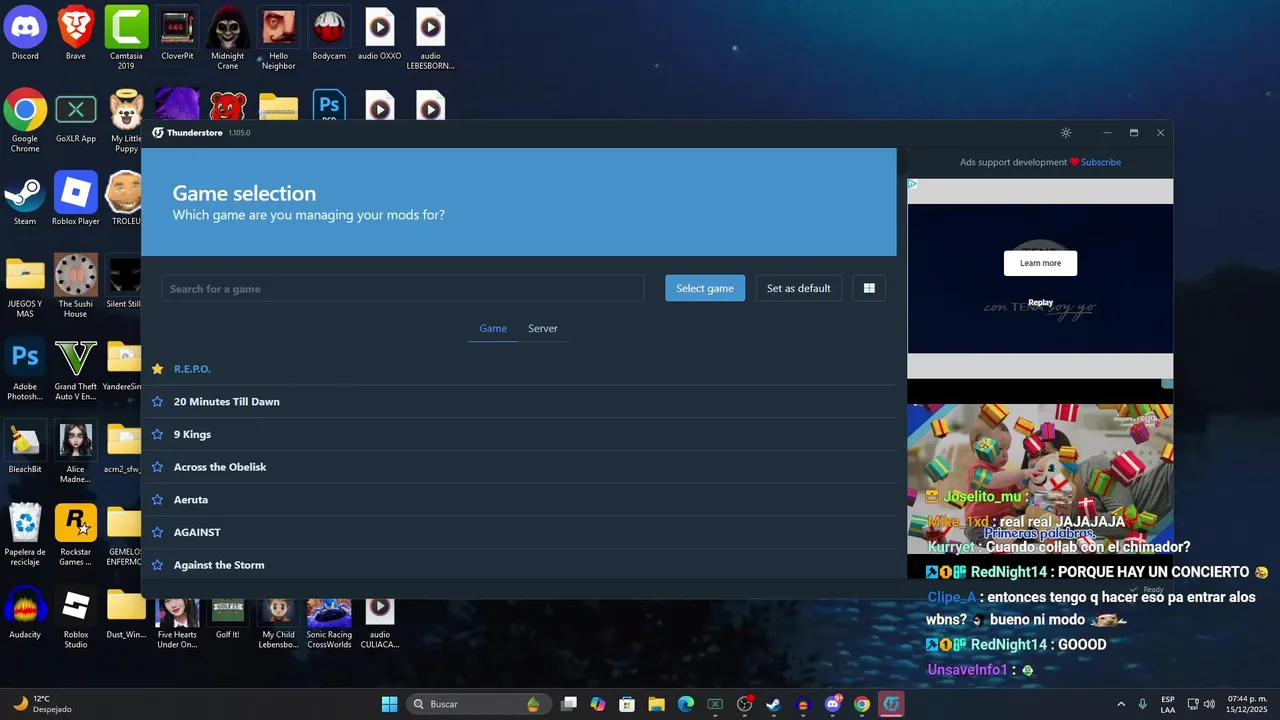Favorite 20 Minutes Till Dawn with its star
1280x720 pixels.
157,402
